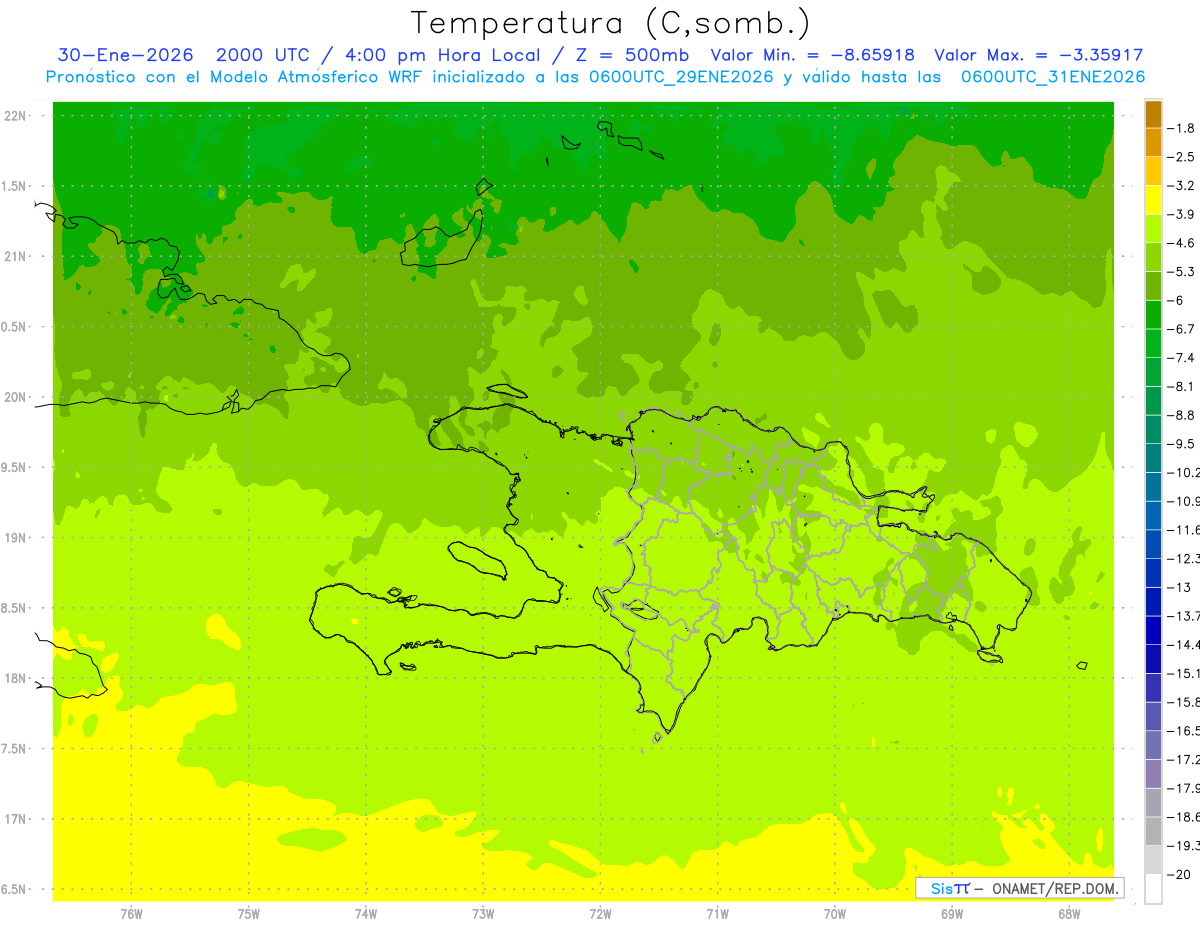Select the date text '30-Ene-2026'
Viewport: 1200px width, 927px height.
pos(125,55)
